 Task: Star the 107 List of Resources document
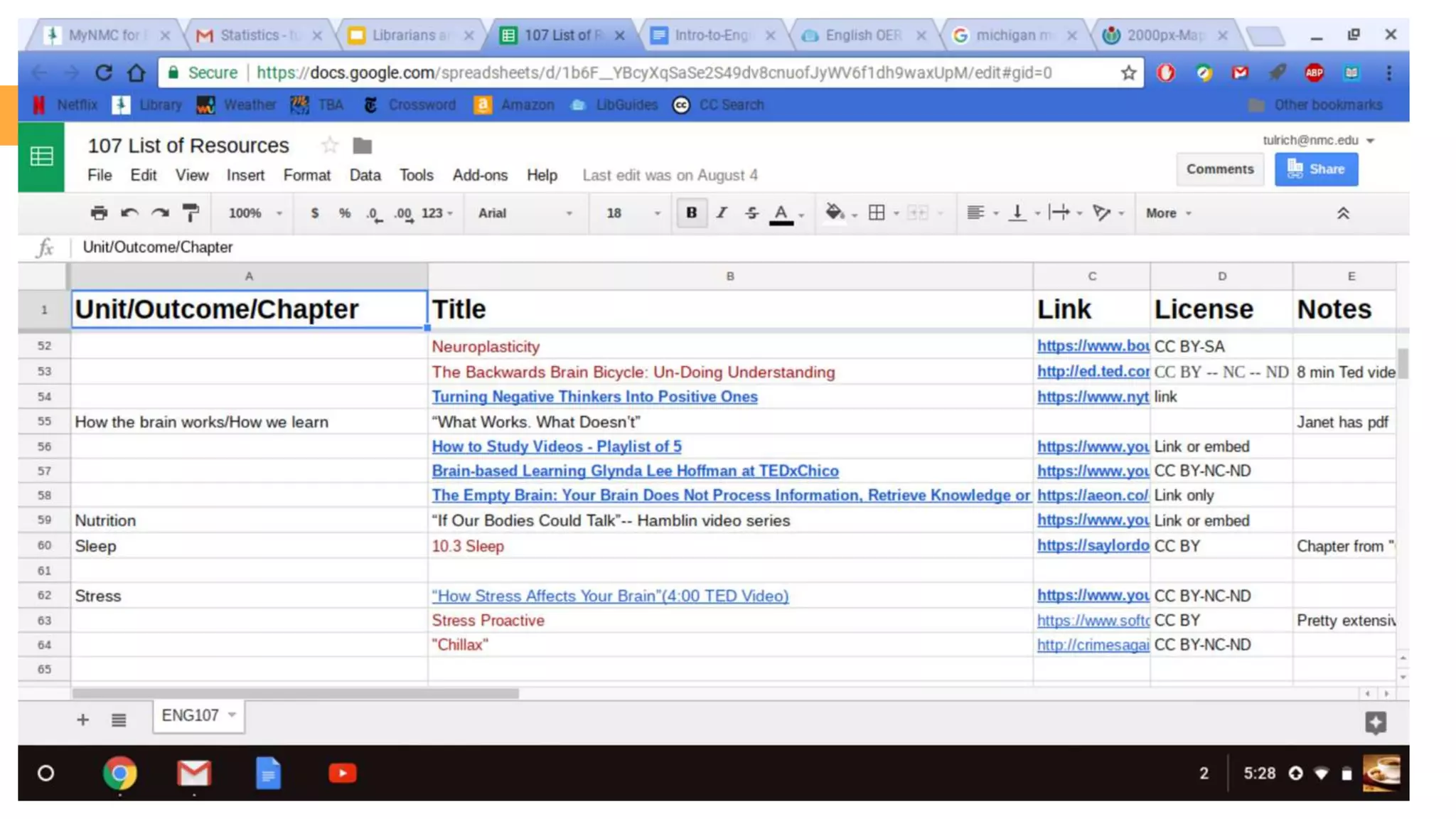click(329, 146)
